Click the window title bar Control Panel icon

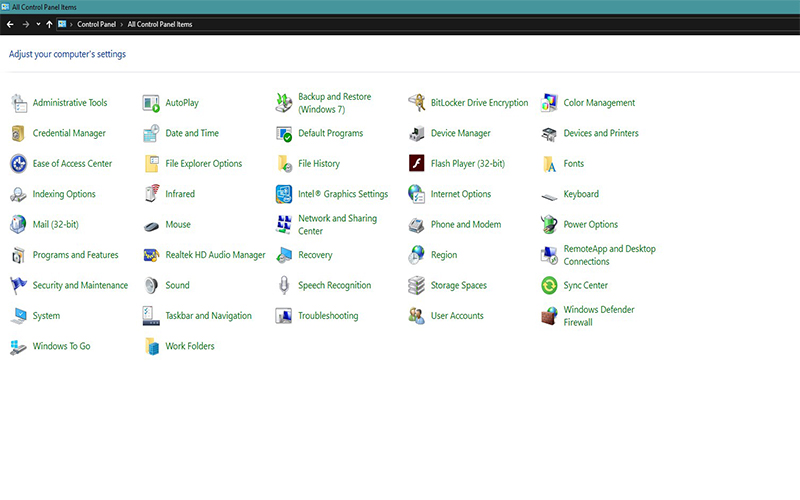[x=6, y=7]
